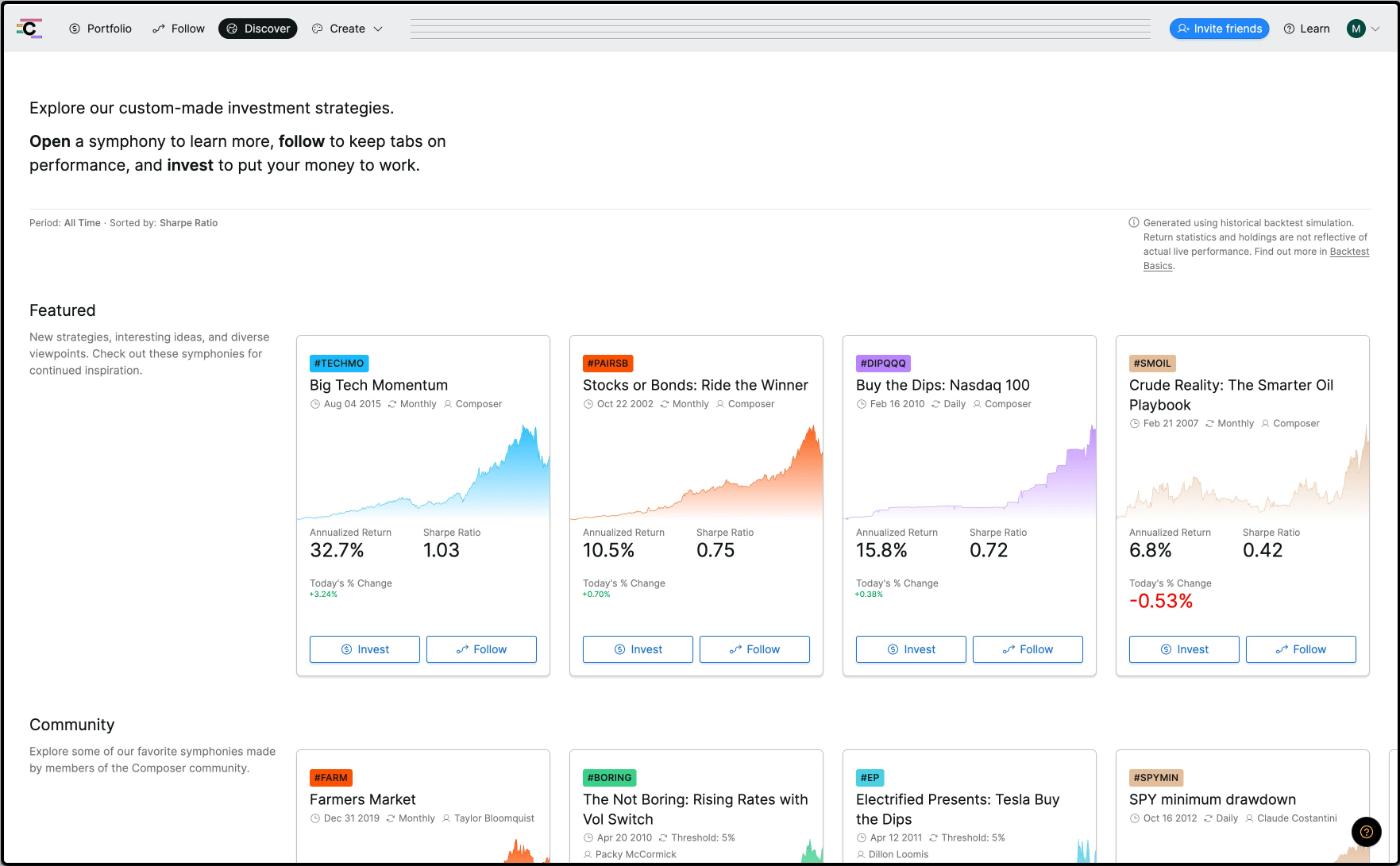Open Stocks or Bonds performance chart
Screen dimensions: 1400x866
[x=696, y=471]
